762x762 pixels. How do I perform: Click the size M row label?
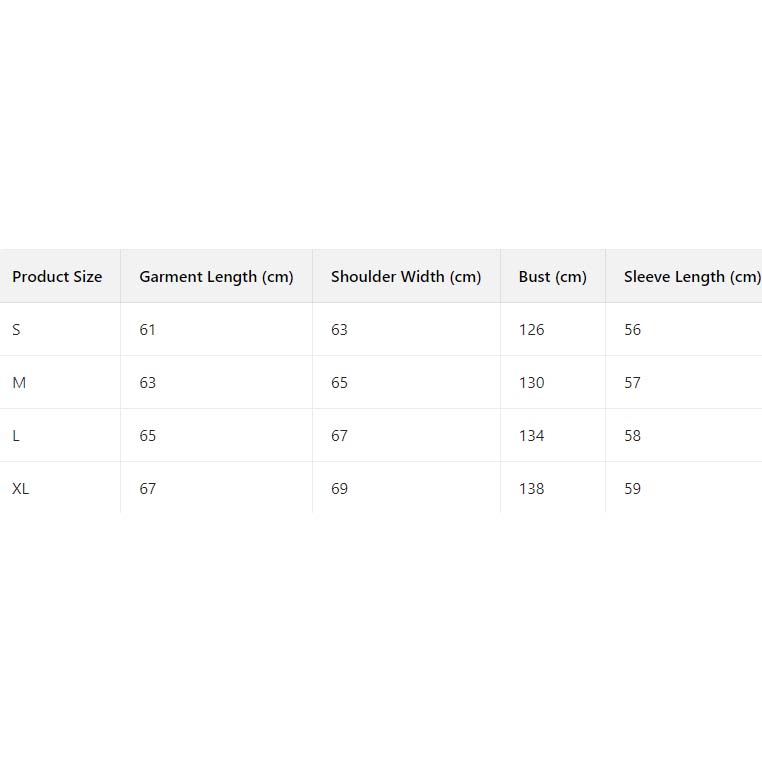point(19,383)
